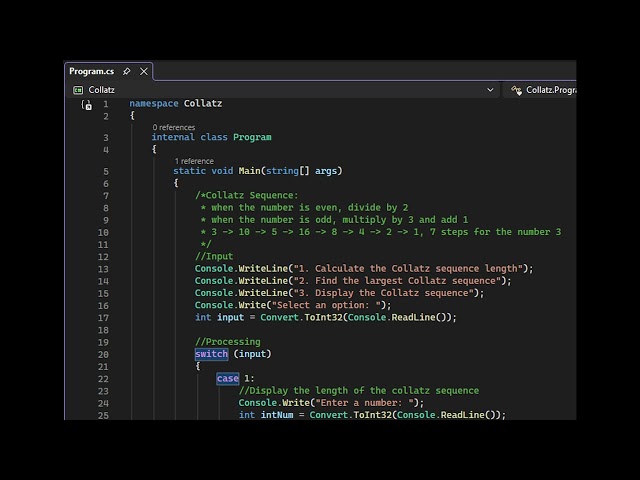Click the 'int input' declaration on line 17
This screenshot has height=480, width=640.
coord(219,317)
